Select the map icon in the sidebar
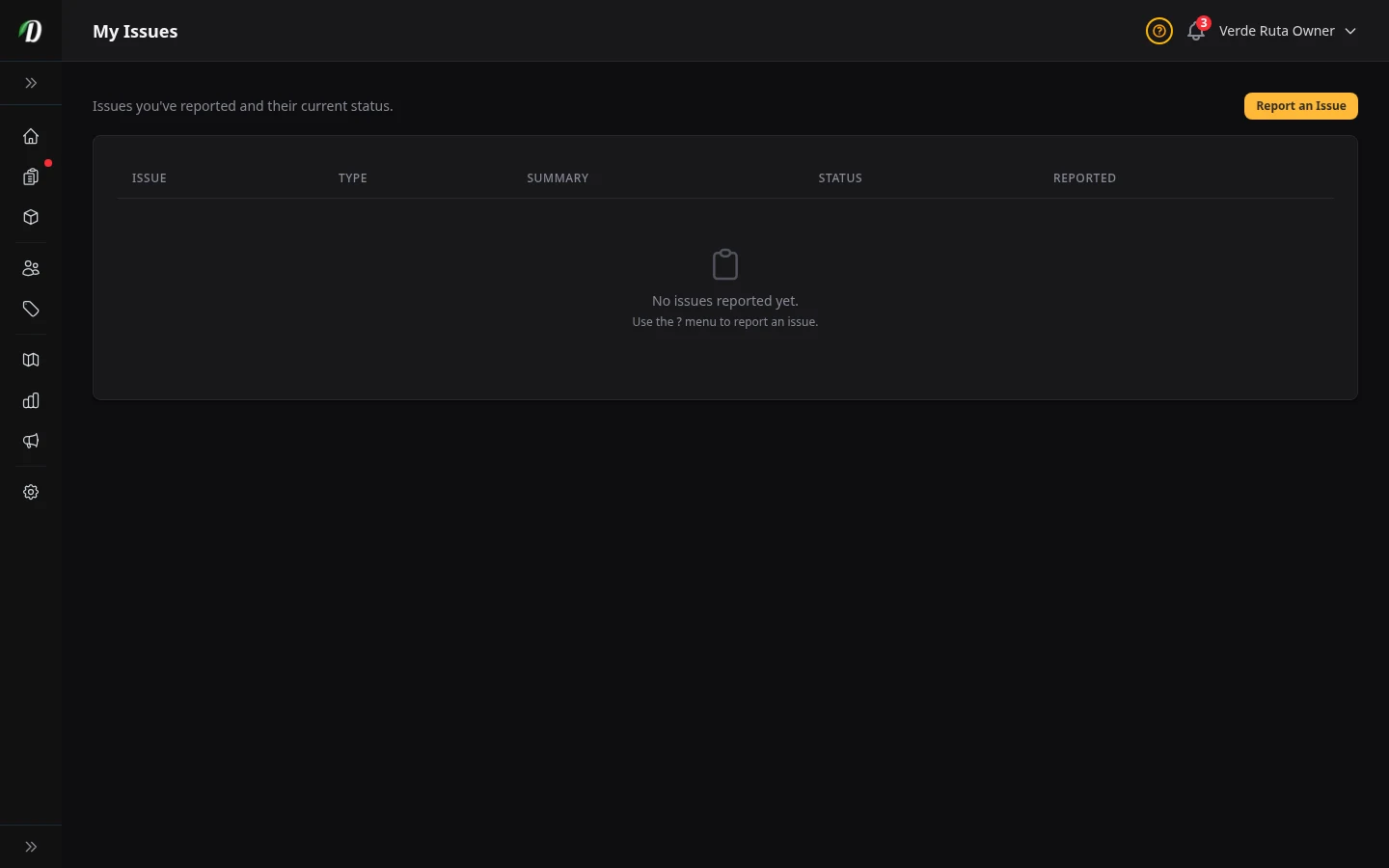 click(x=31, y=360)
